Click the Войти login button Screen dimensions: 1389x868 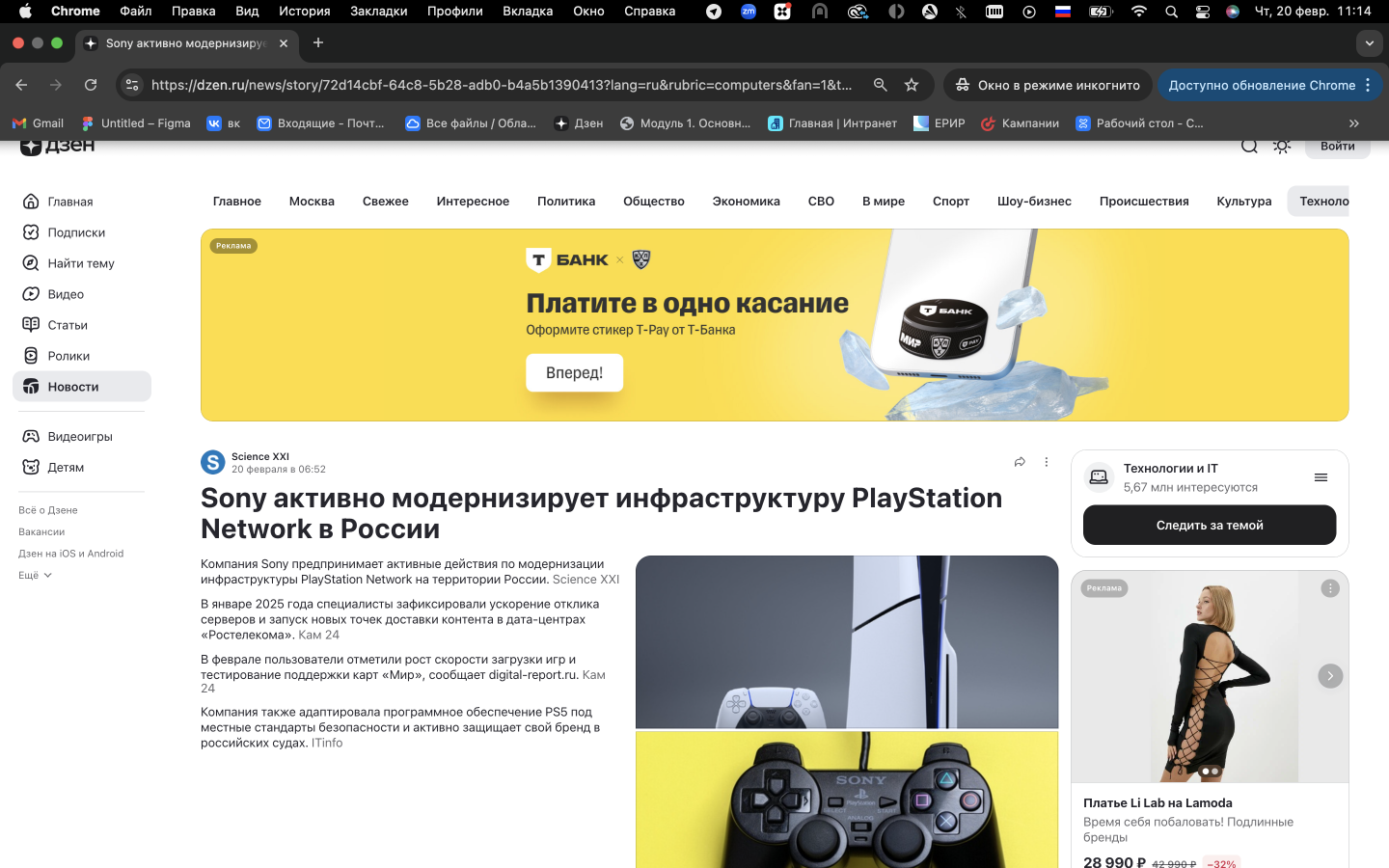point(1337,147)
